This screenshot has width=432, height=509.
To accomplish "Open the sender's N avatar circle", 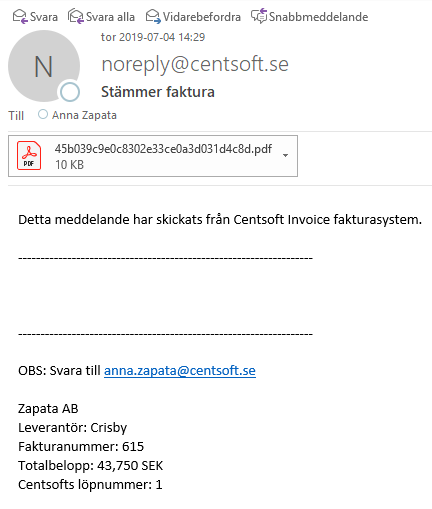I will point(44,66).
